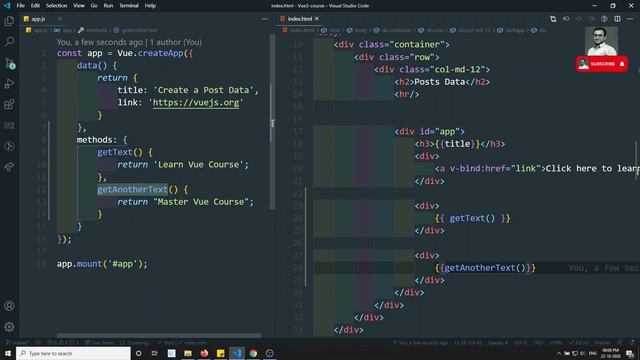Screen dimensions: 640x360
Task: Close the index.html tab
Action: point(317,19)
